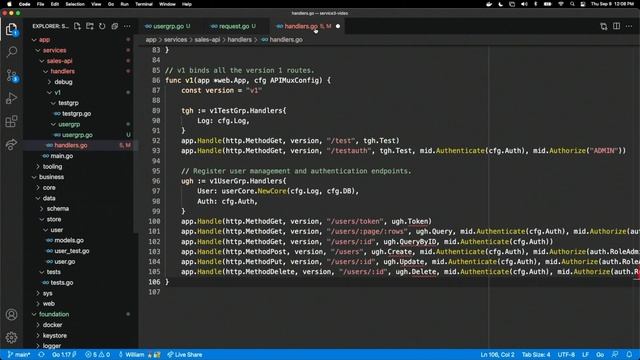
Task: Open Spotlight search in the menu bar
Action: [x=572, y=4]
